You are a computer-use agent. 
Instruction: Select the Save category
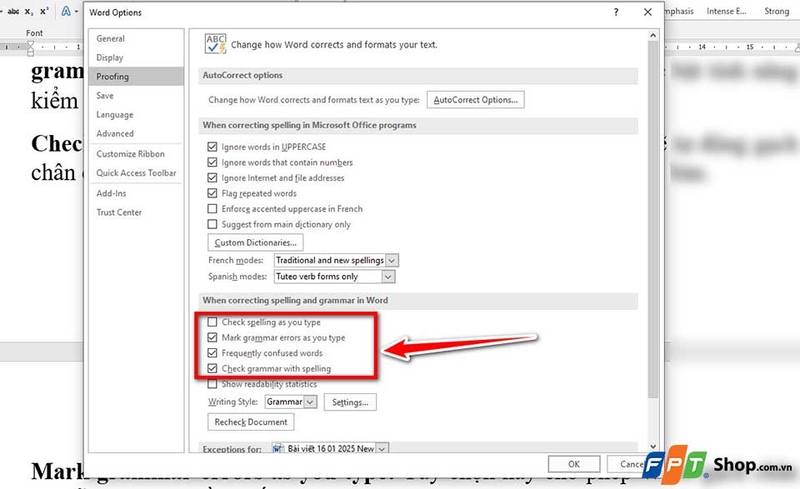coord(136,95)
